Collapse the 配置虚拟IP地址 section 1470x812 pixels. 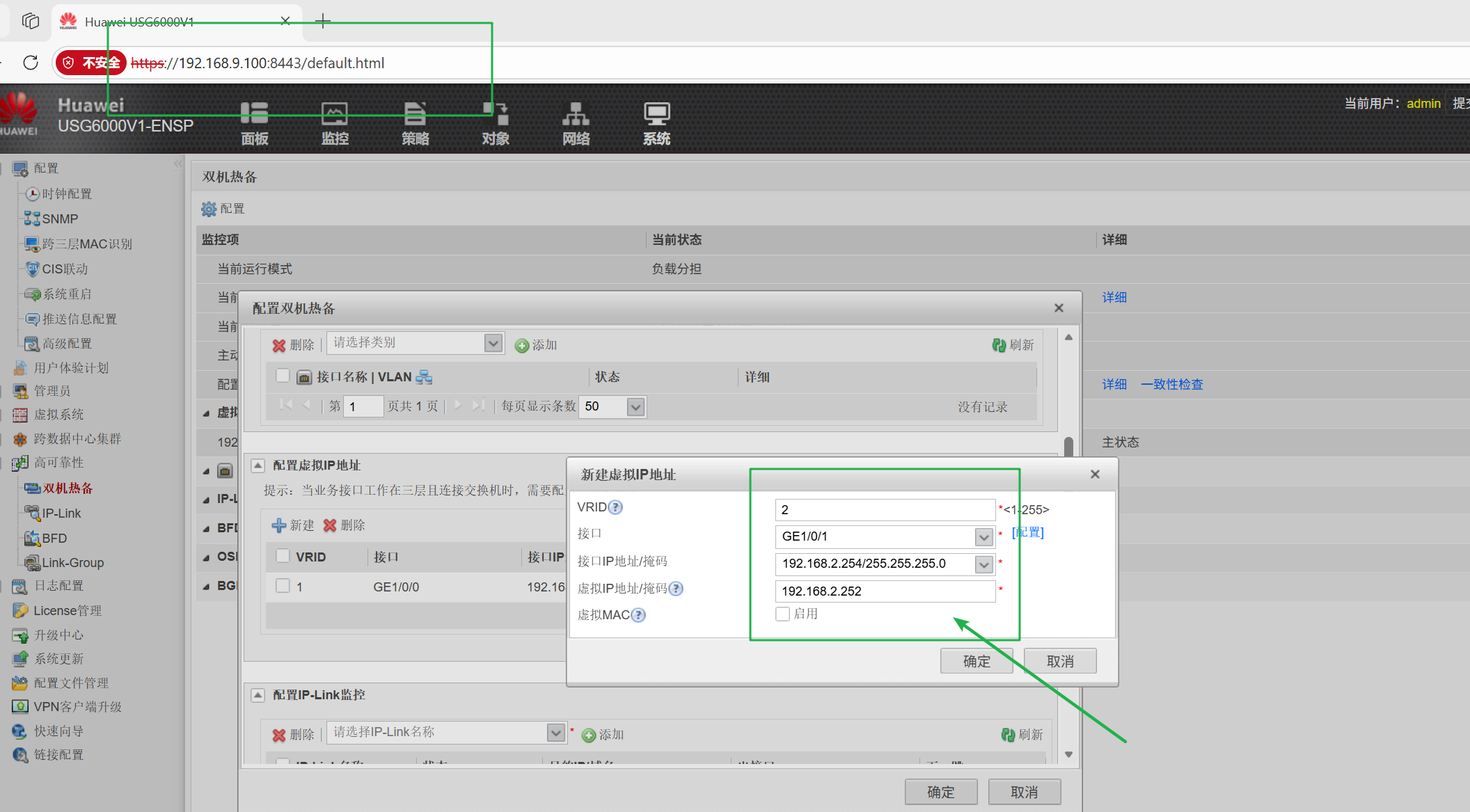point(258,465)
